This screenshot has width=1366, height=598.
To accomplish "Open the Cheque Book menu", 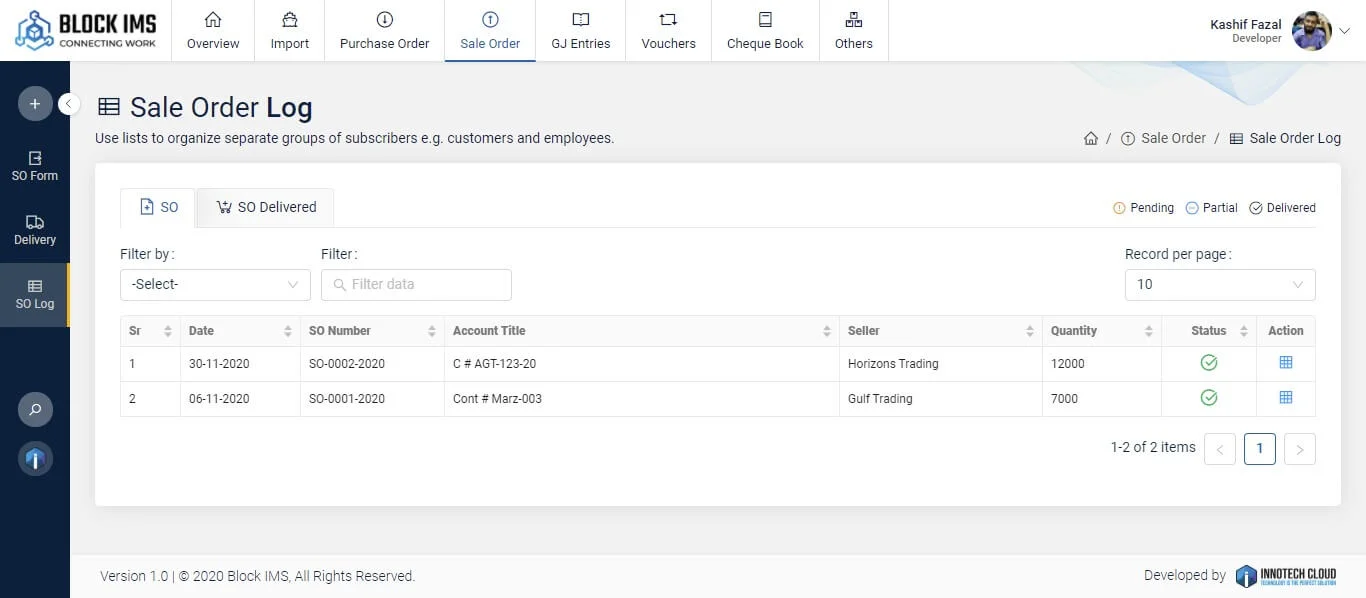I will (x=765, y=31).
